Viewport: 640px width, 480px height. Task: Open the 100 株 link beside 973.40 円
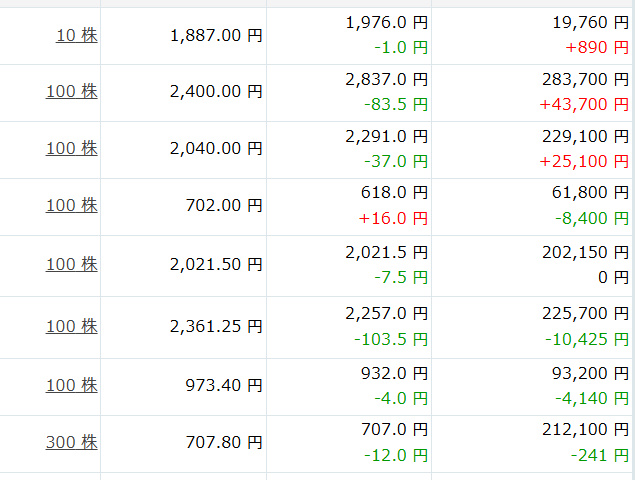click(72, 385)
